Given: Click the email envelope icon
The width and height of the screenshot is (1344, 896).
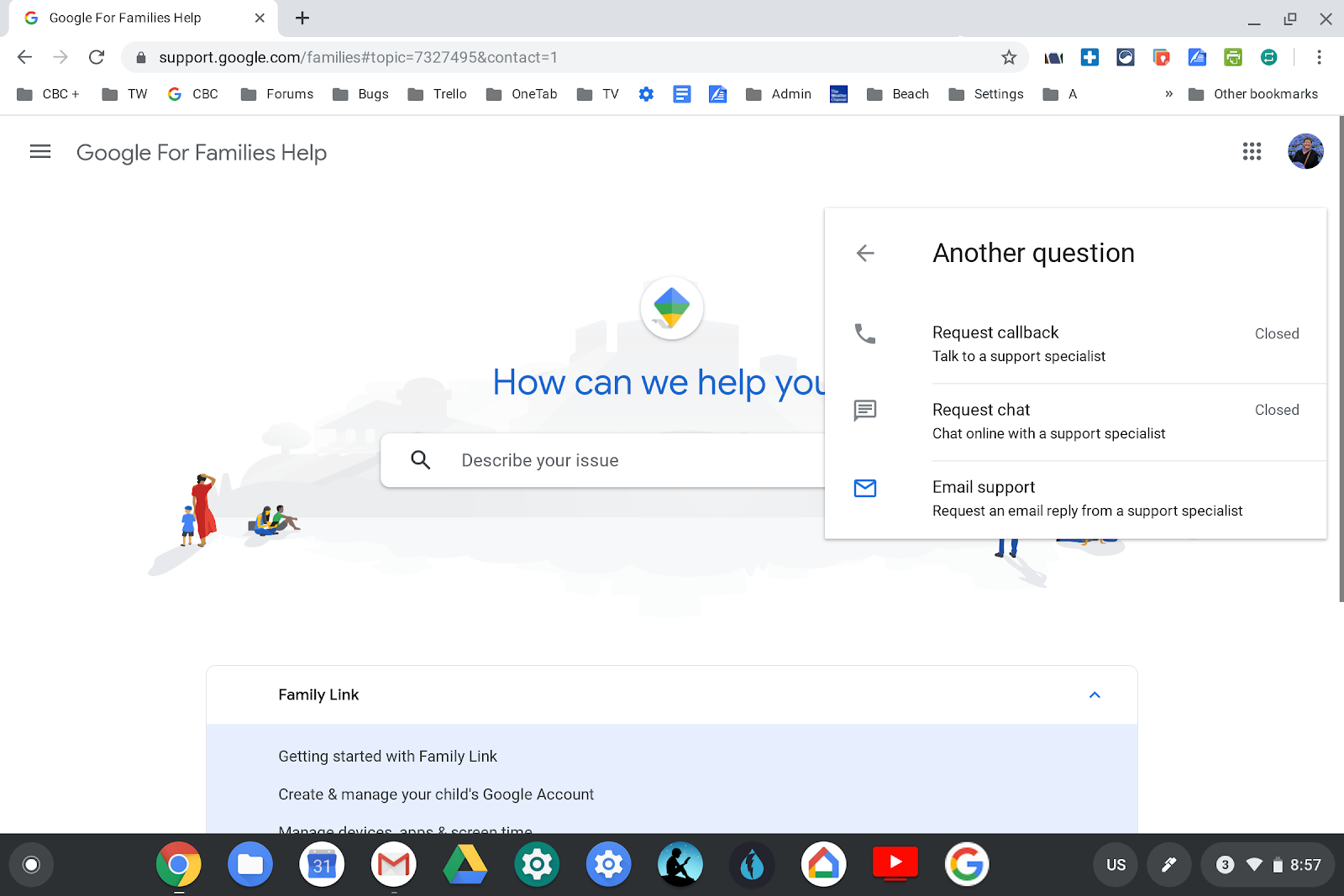Looking at the screenshot, I should click(865, 488).
